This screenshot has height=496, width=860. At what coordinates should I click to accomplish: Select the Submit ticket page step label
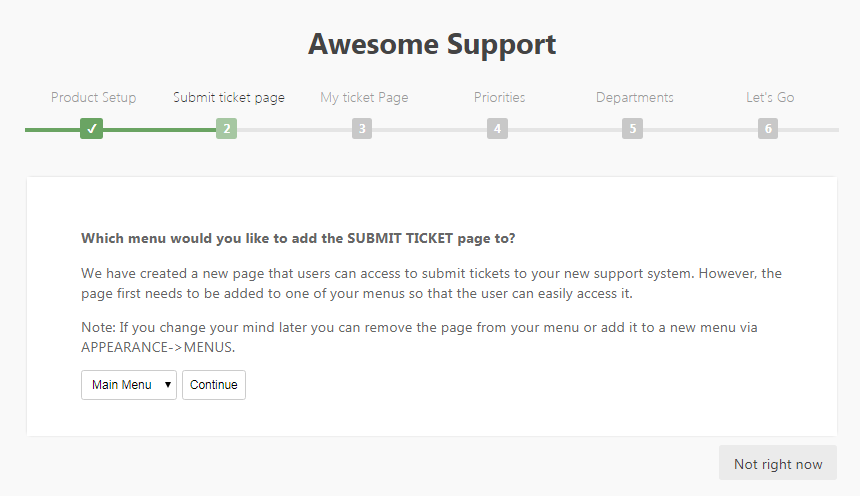pyautogui.click(x=229, y=98)
